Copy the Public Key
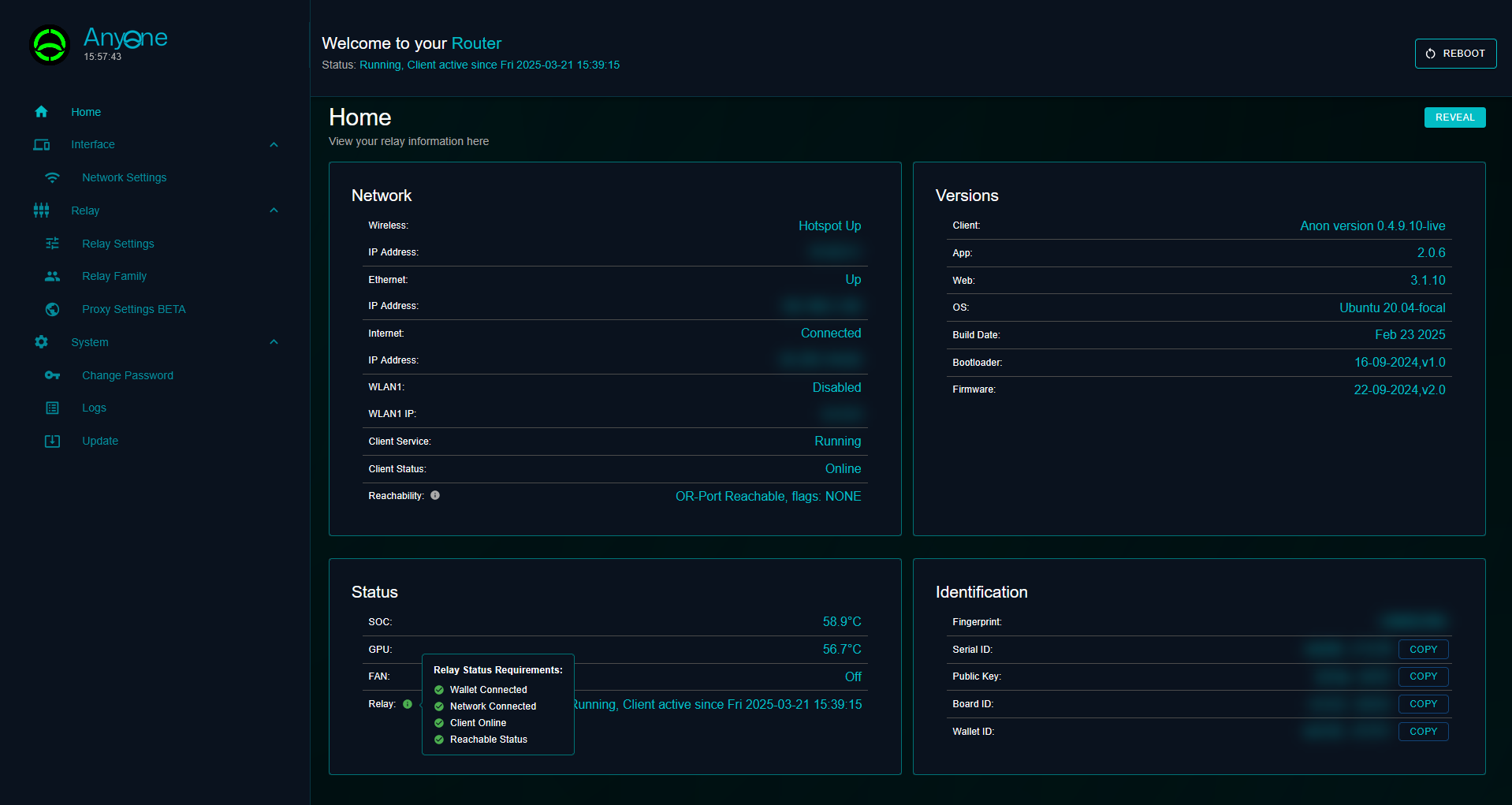This screenshot has width=1512, height=805. 1423,676
